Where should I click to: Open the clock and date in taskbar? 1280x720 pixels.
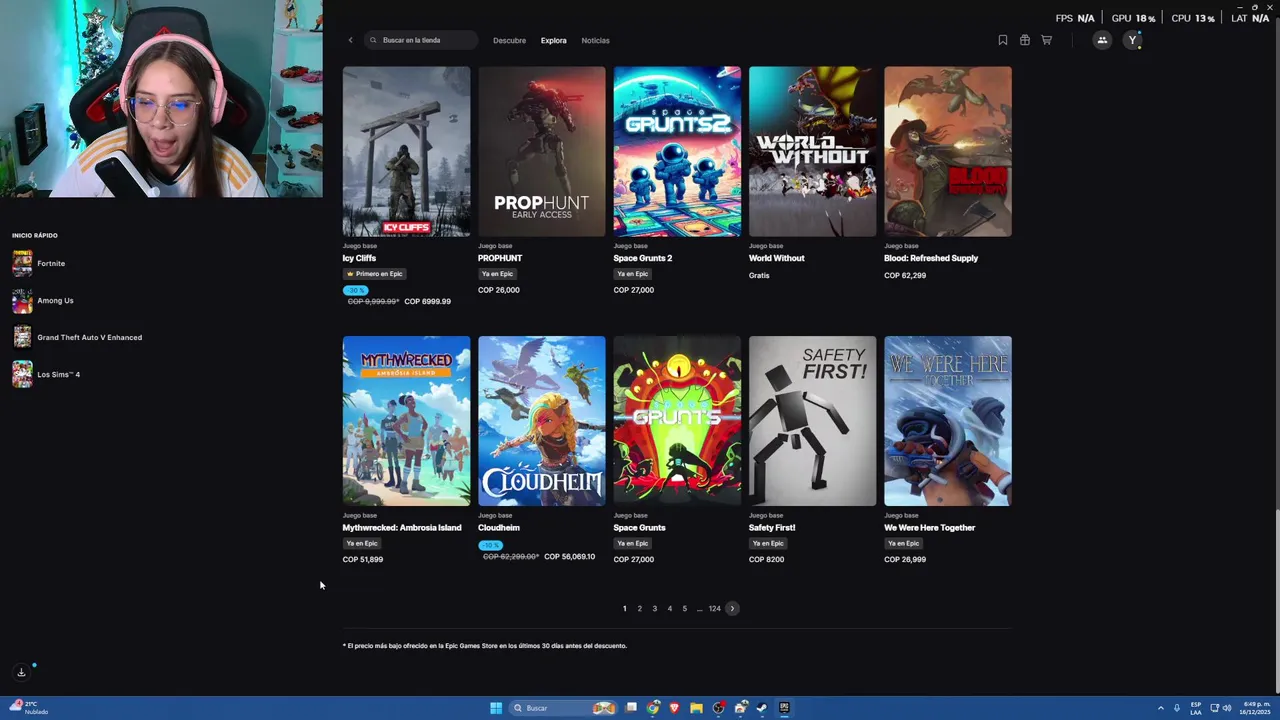coord(1254,708)
